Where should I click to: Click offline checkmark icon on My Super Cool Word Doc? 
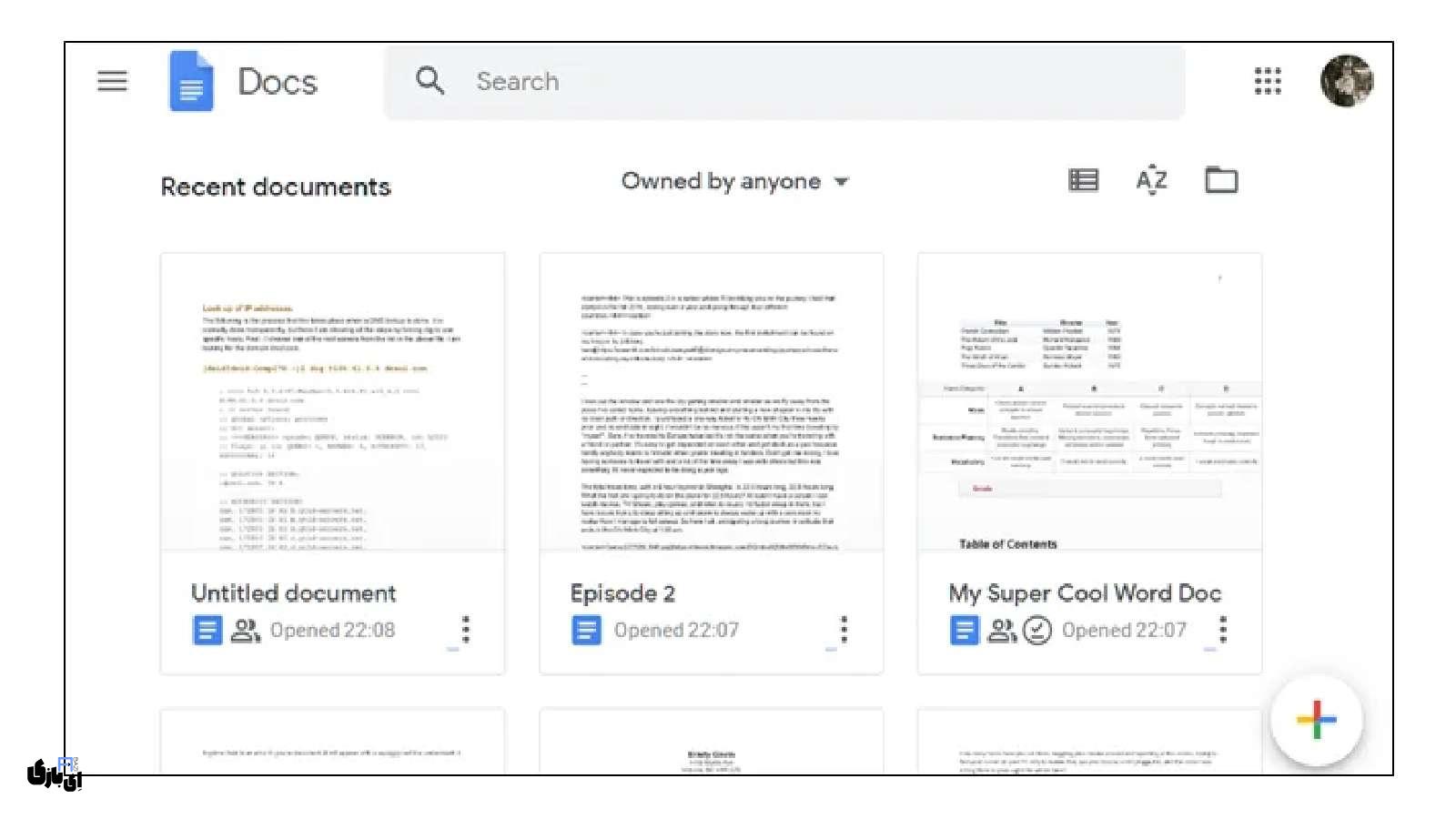(1037, 630)
